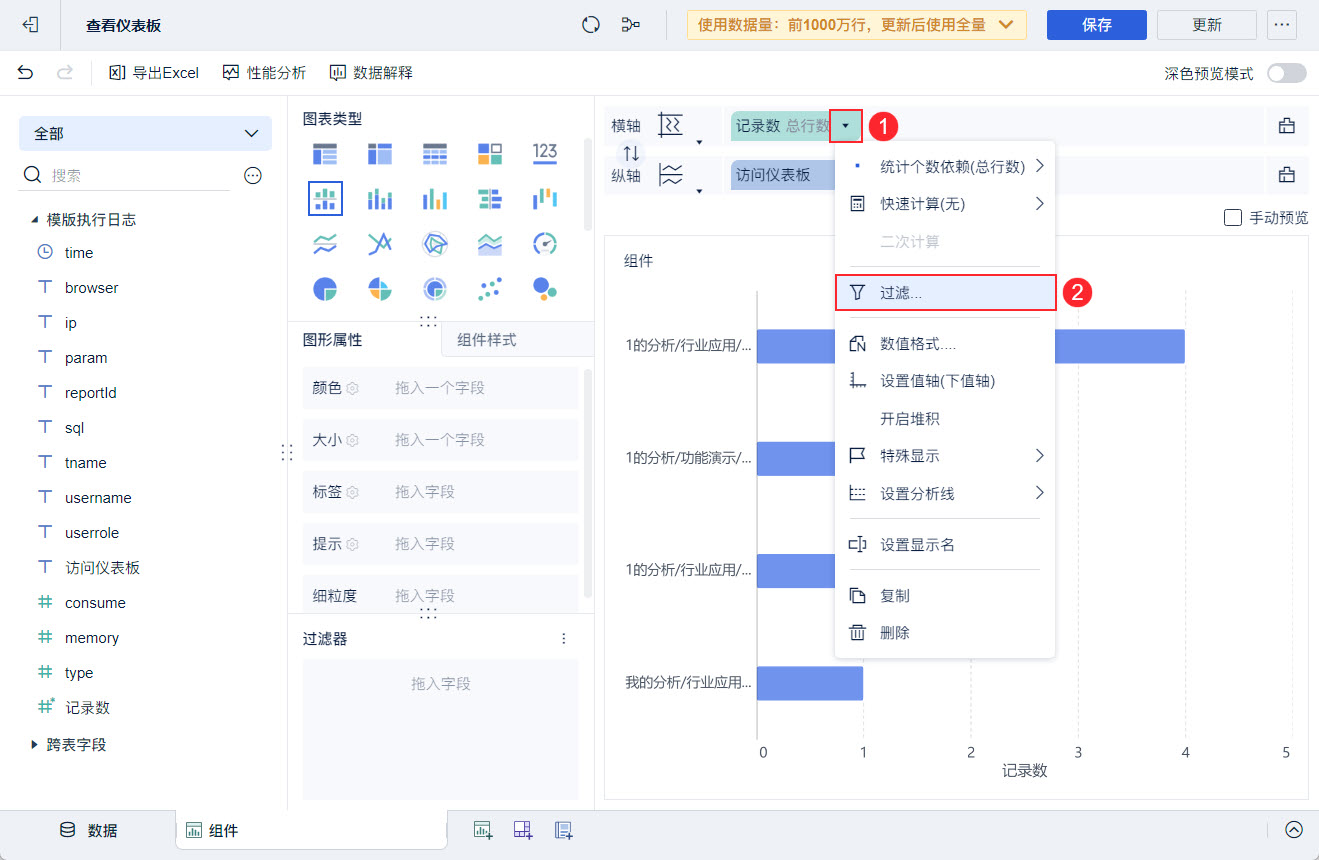1319x860 pixels.
Task: Expand the 跨表字段 tree node
Action: click(x=34, y=745)
